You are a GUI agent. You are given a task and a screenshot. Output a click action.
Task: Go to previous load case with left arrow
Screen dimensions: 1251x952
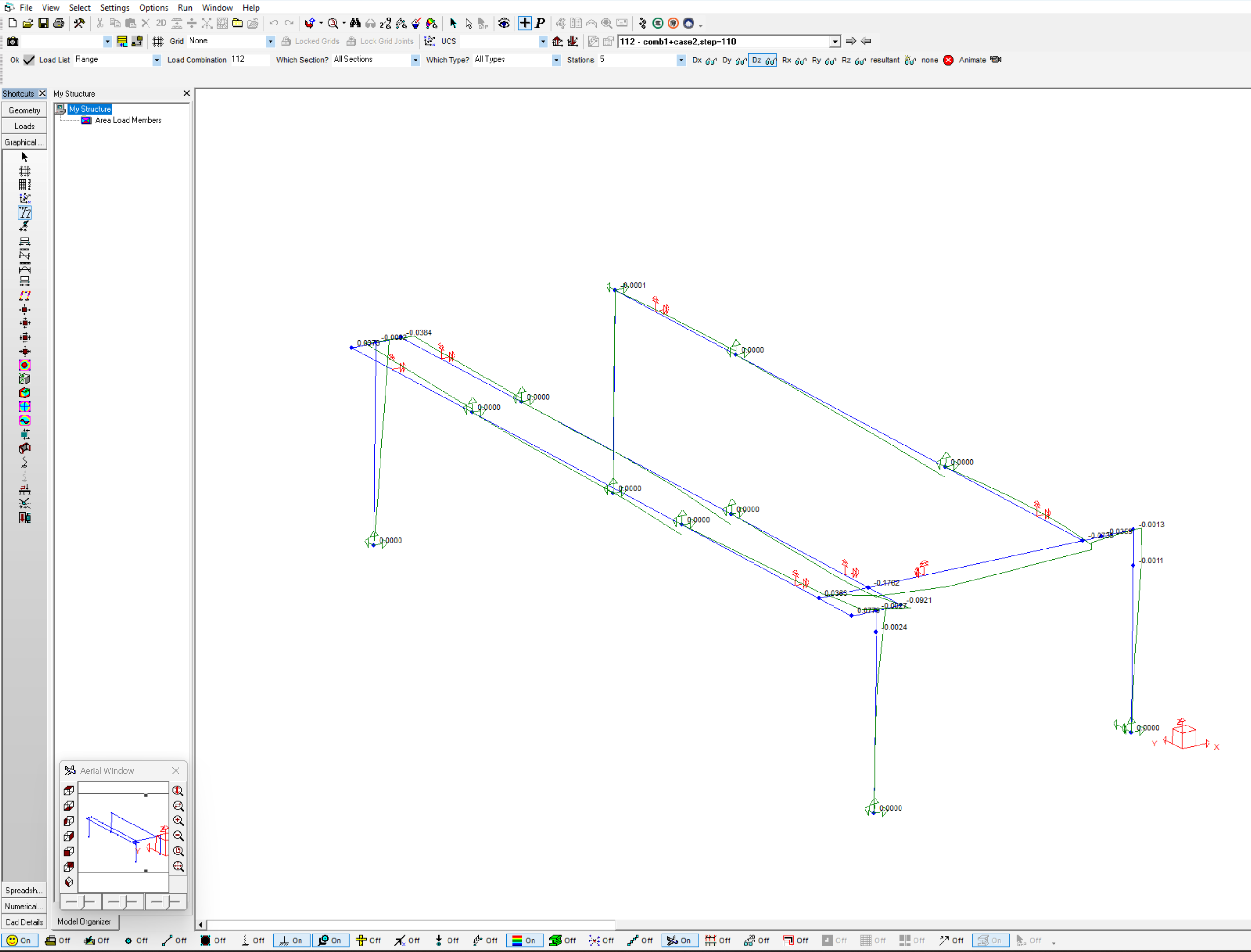[x=866, y=41]
